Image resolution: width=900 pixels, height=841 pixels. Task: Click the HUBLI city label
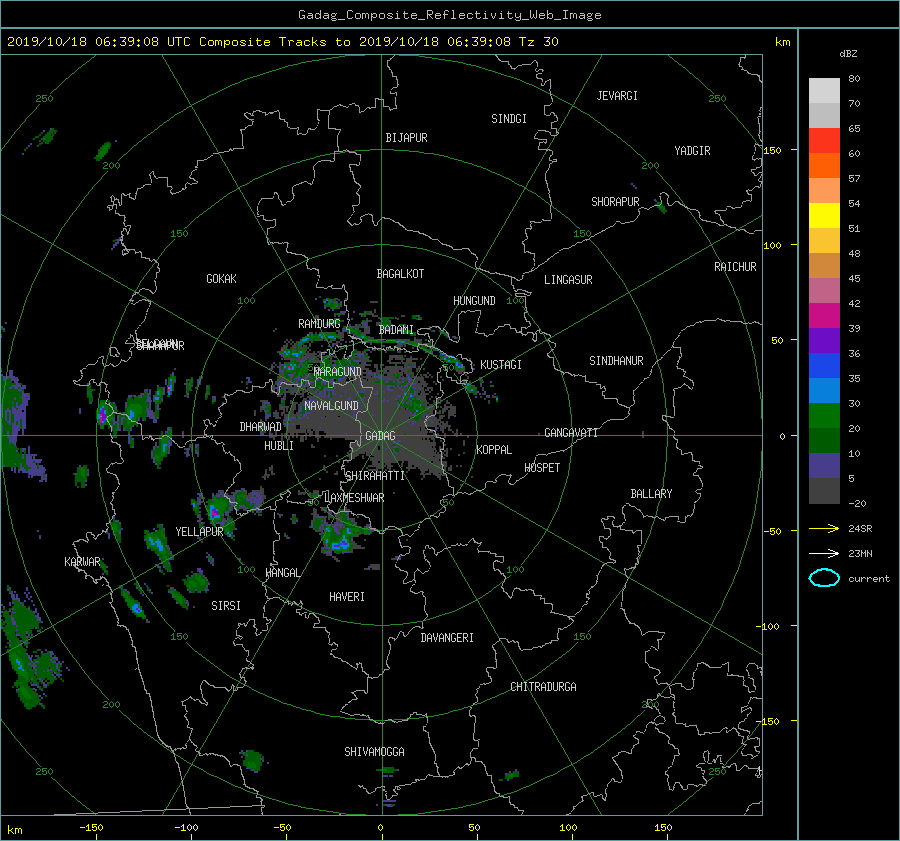click(279, 445)
